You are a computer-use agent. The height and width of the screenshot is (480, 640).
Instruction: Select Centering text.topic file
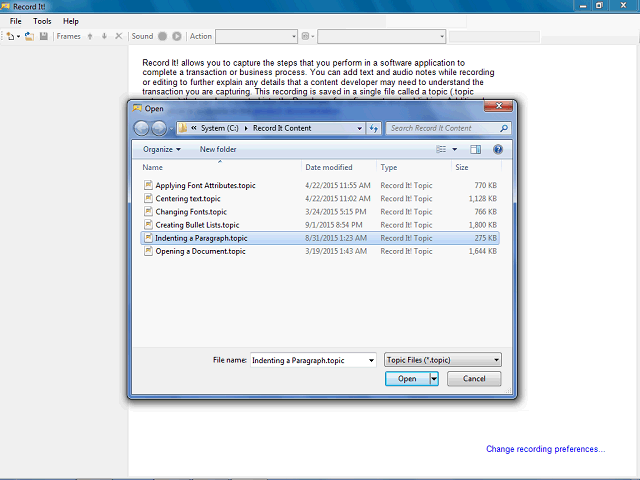click(320, 198)
